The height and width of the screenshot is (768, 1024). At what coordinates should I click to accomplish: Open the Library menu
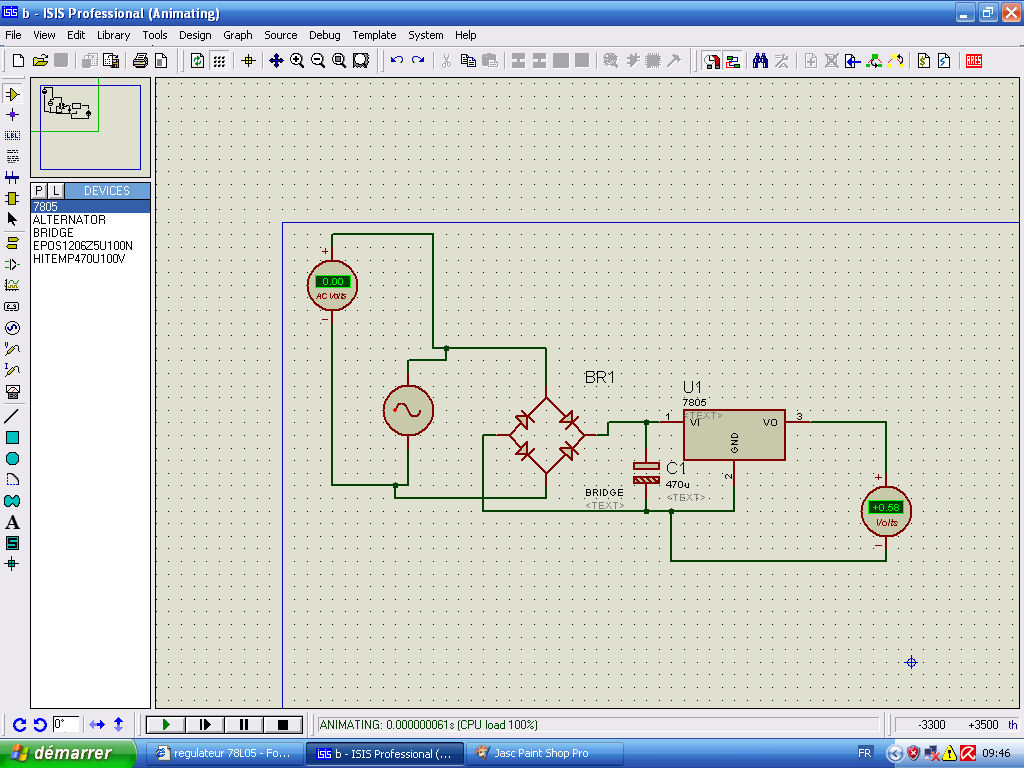click(113, 35)
